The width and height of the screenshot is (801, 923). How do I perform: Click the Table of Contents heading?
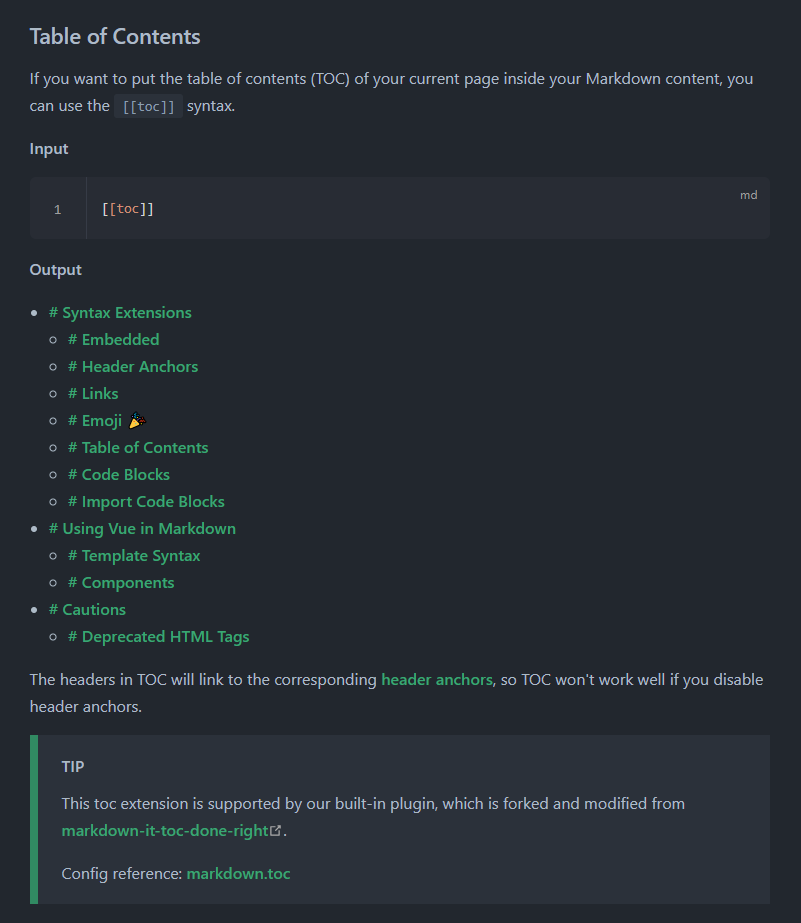[x=115, y=37]
